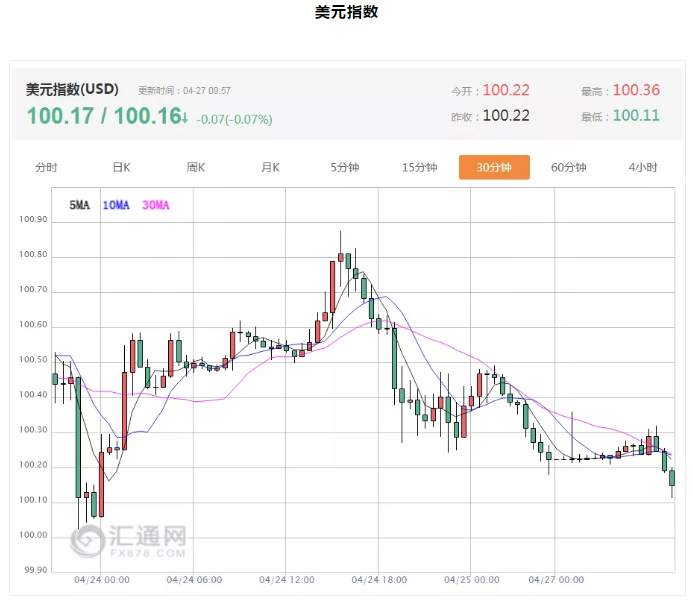Image resolution: width=693 pixels, height=603 pixels.
Task: Switch to the 分时 chart tab
Action: [x=46, y=168]
